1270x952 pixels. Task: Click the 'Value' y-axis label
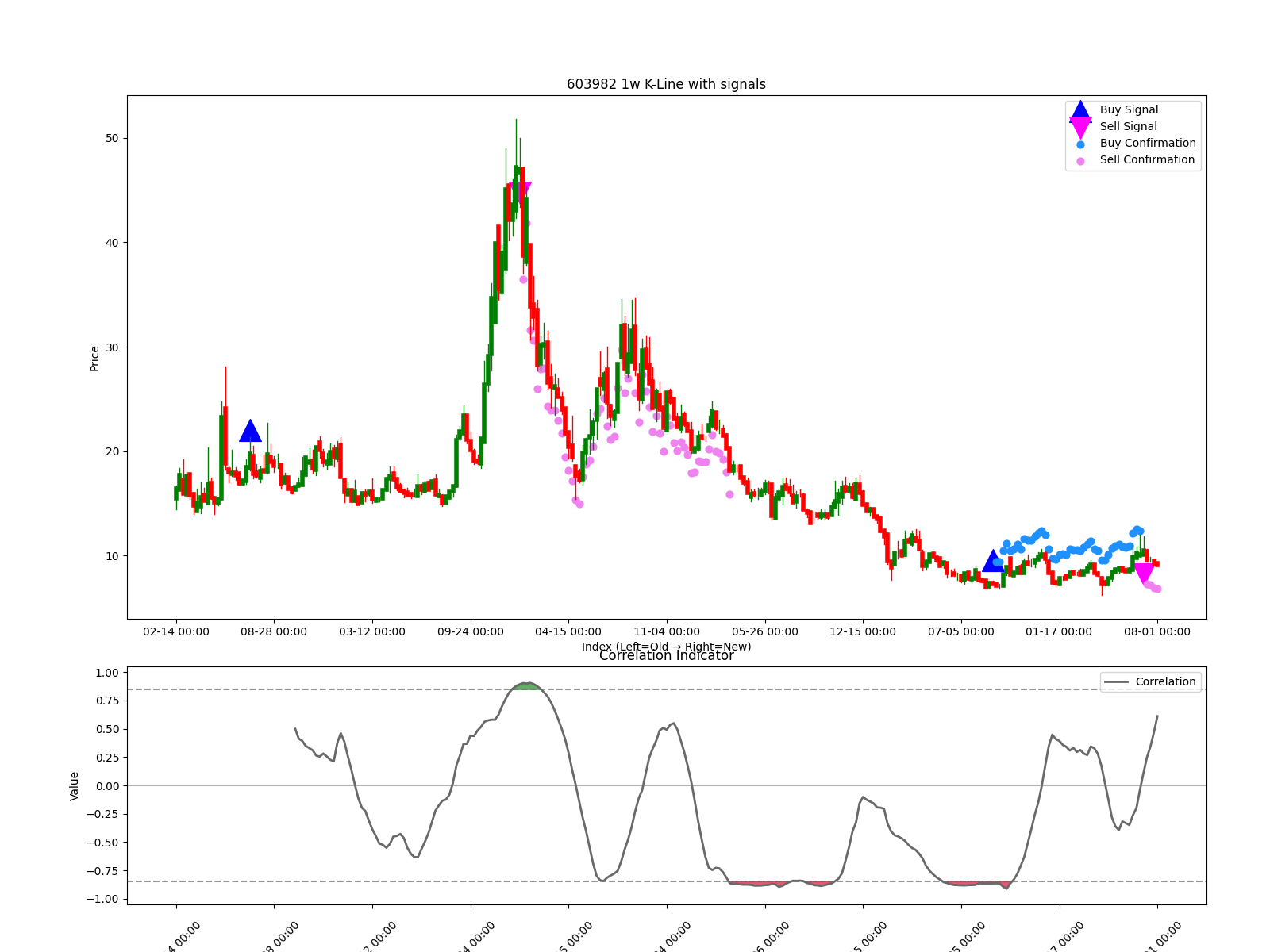point(74,786)
